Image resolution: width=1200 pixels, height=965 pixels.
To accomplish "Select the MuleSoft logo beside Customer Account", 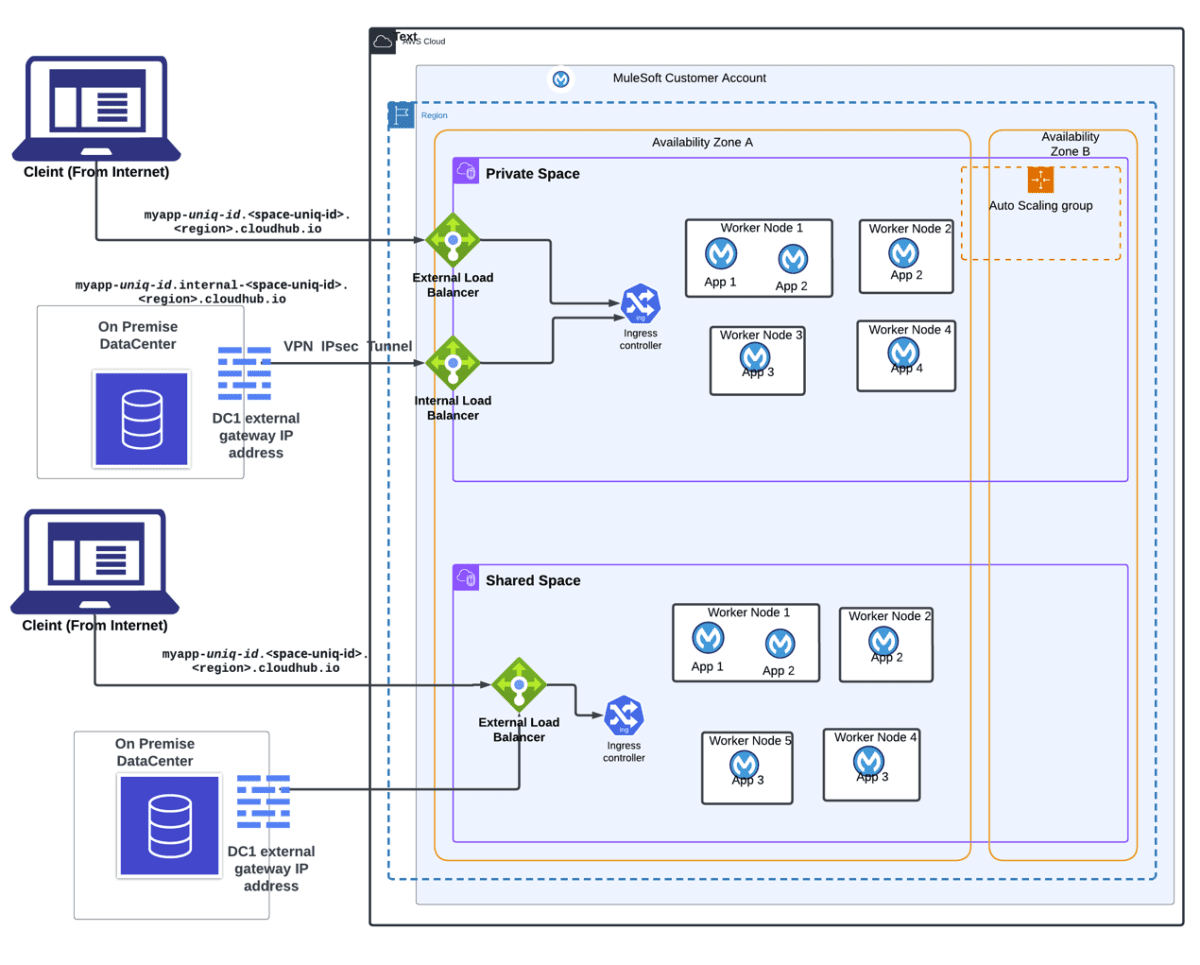I will click(x=561, y=79).
